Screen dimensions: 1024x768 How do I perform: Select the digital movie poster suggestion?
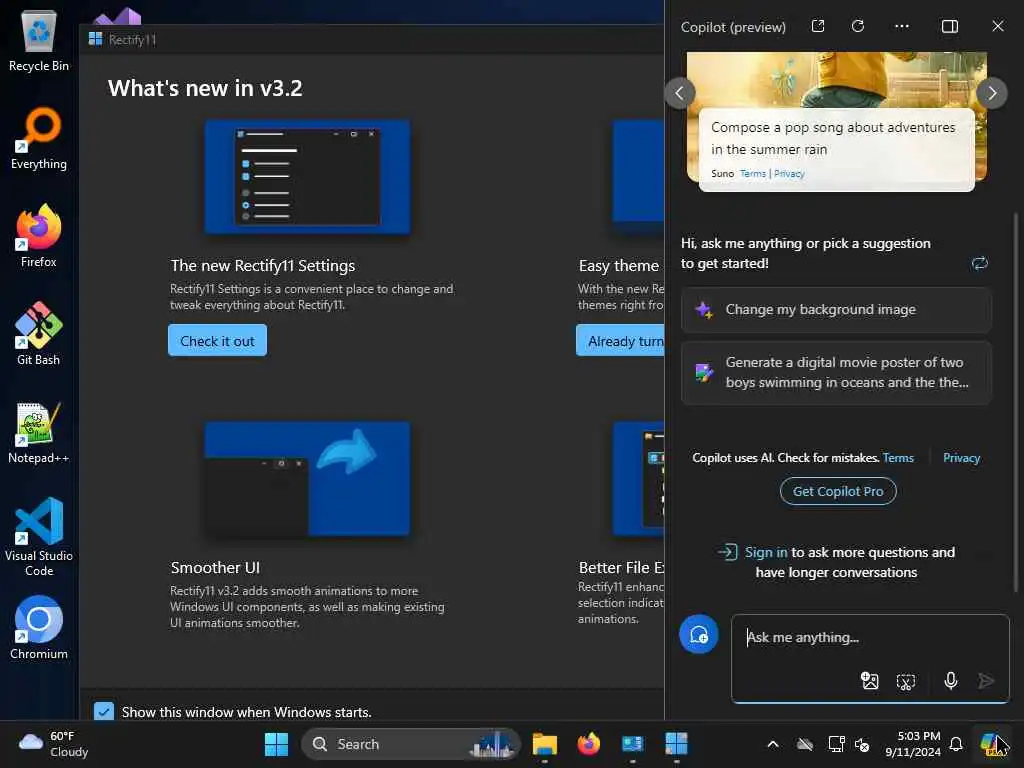pyautogui.click(x=836, y=372)
